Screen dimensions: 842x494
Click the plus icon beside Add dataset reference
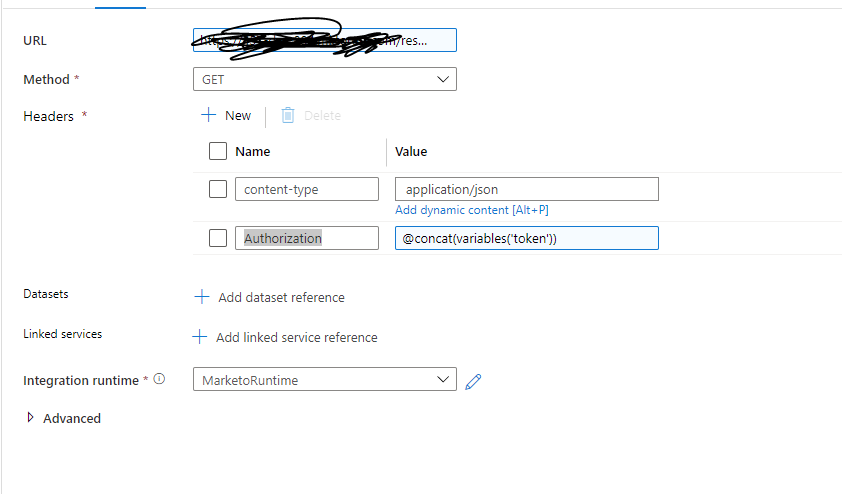201,297
